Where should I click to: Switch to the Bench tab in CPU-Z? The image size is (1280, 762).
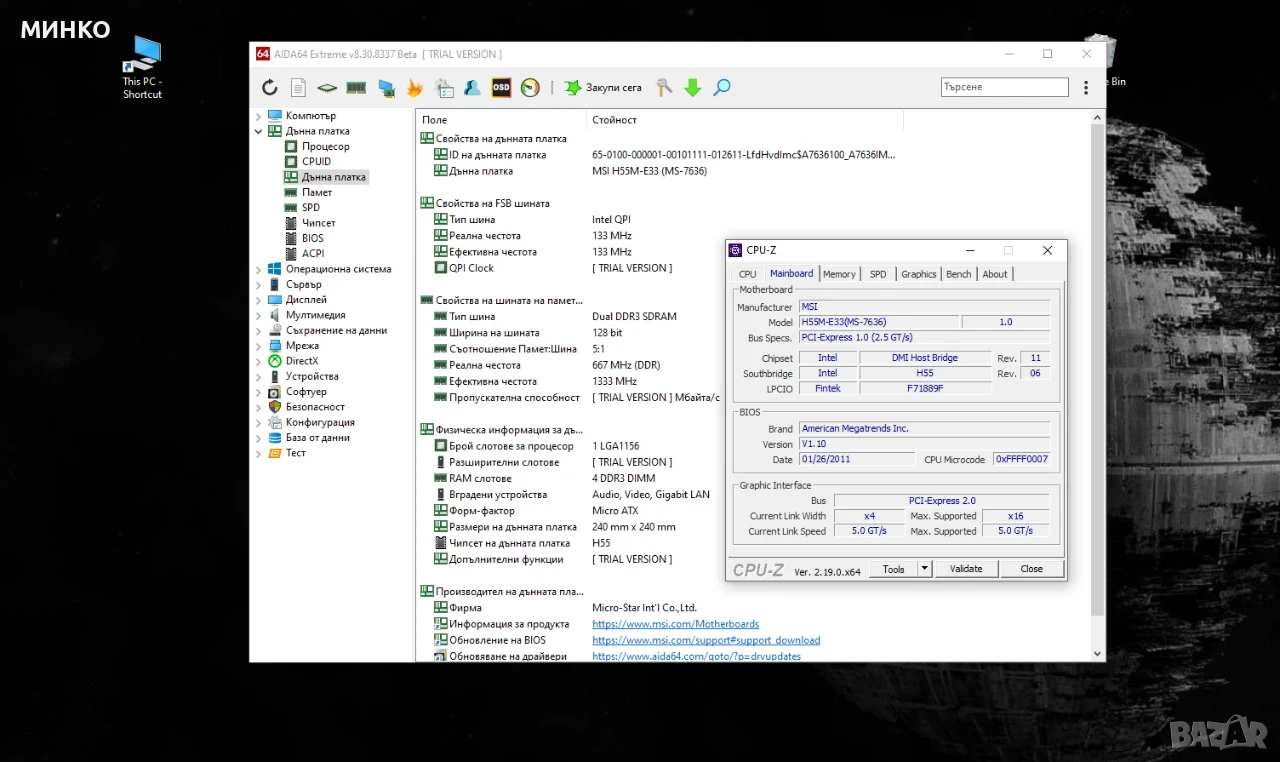click(x=959, y=274)
